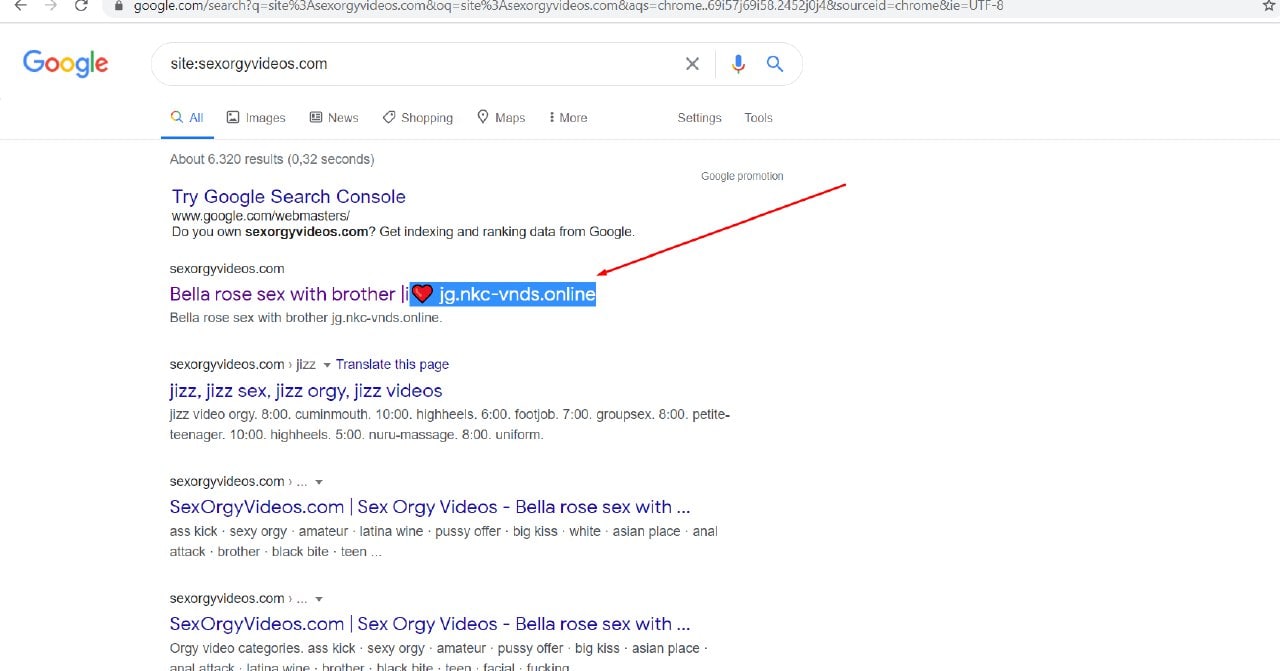The image size is (1280, 671).
Task: Click the browser forward arrow
Action: coord(50,6)
